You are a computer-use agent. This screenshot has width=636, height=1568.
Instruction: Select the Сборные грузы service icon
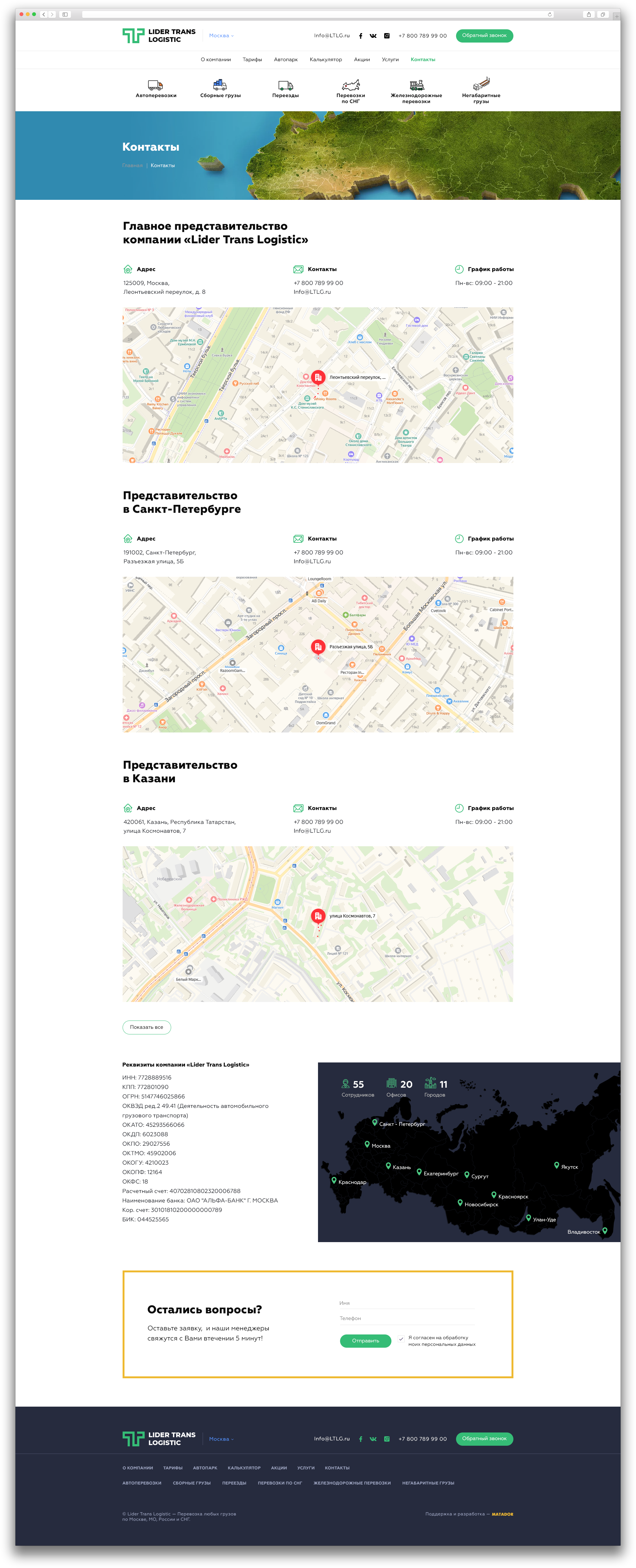point(220,85)
